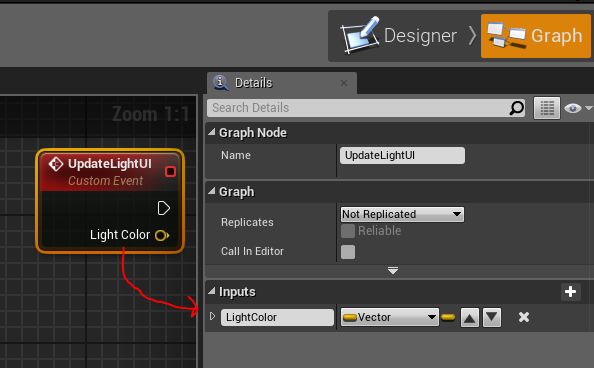594x368 pixels.
Task: Click the Replicates property label
Action: (x=247, y=222)
